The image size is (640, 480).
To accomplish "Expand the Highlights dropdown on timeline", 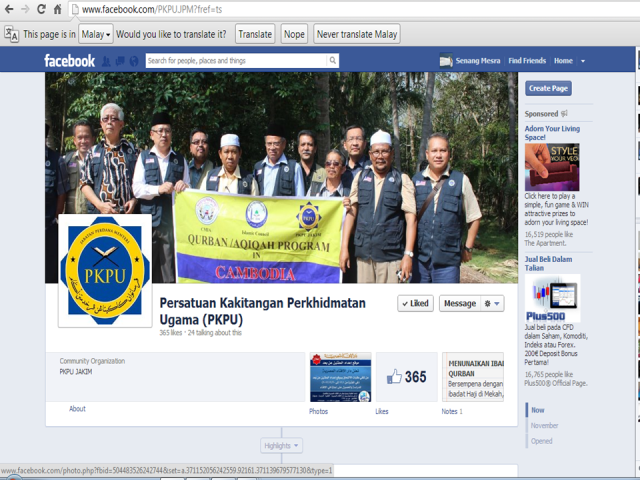I will (x=281, y=445).
